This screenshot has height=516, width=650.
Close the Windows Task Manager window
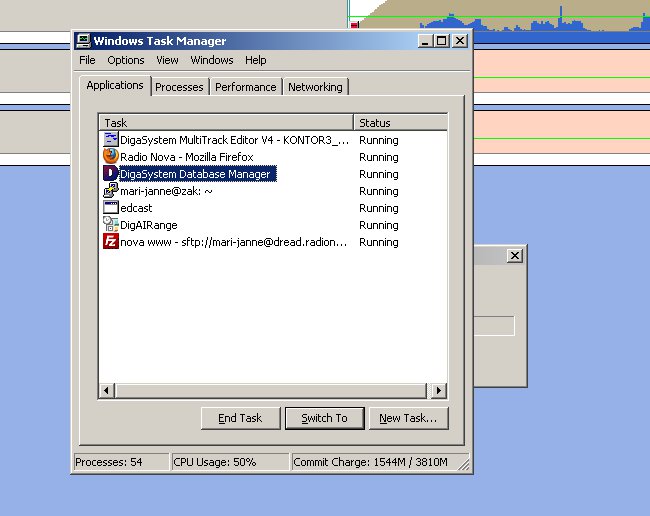tap(460, 41)
